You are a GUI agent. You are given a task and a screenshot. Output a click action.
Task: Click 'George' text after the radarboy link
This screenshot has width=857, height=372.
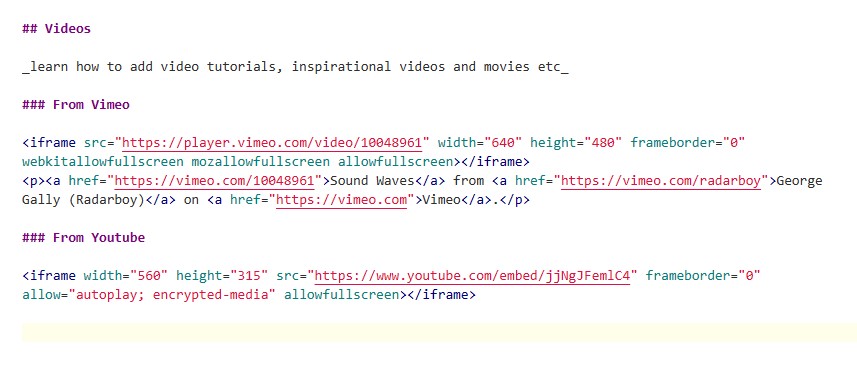799,181
